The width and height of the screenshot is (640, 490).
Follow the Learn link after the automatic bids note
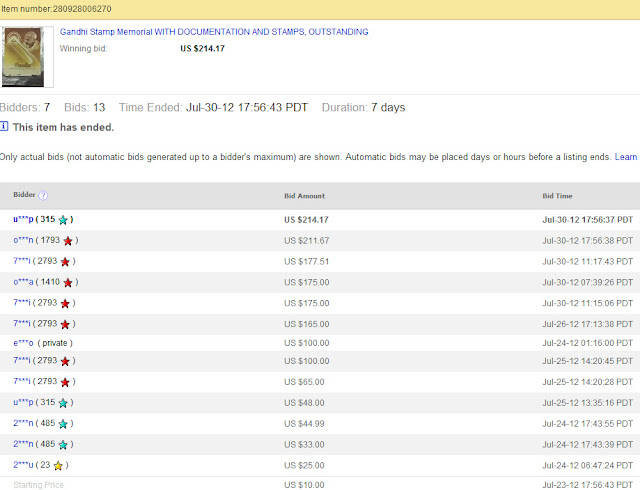click(626, 157)
